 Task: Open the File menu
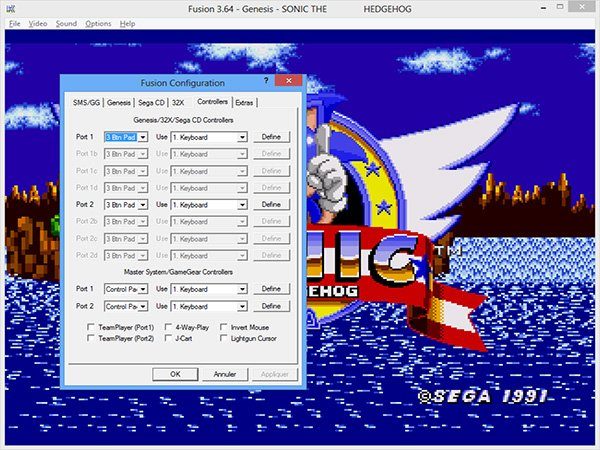click(x=15, y=24)
